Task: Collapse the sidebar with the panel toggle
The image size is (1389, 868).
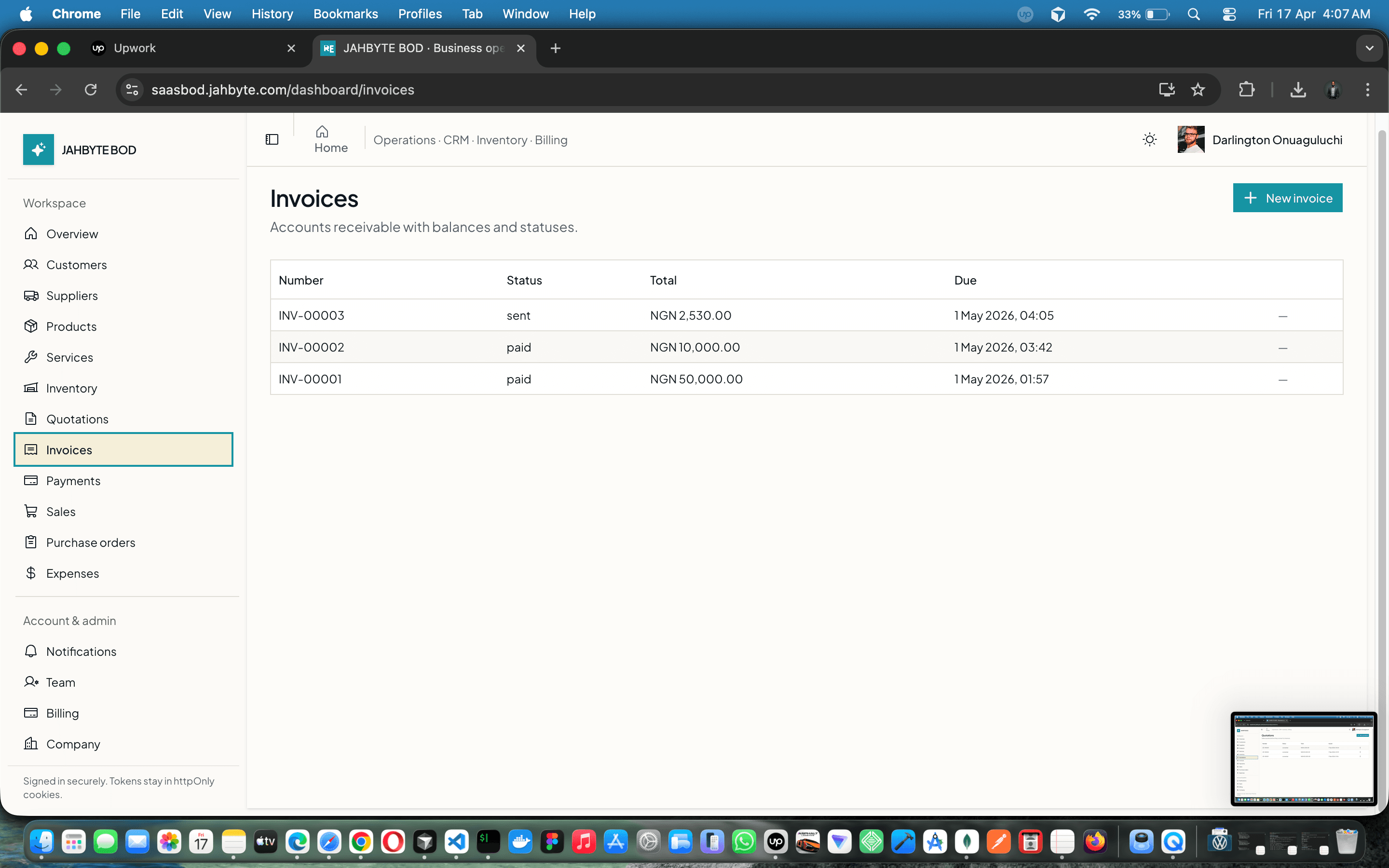Action: click(x=272, y=138)
